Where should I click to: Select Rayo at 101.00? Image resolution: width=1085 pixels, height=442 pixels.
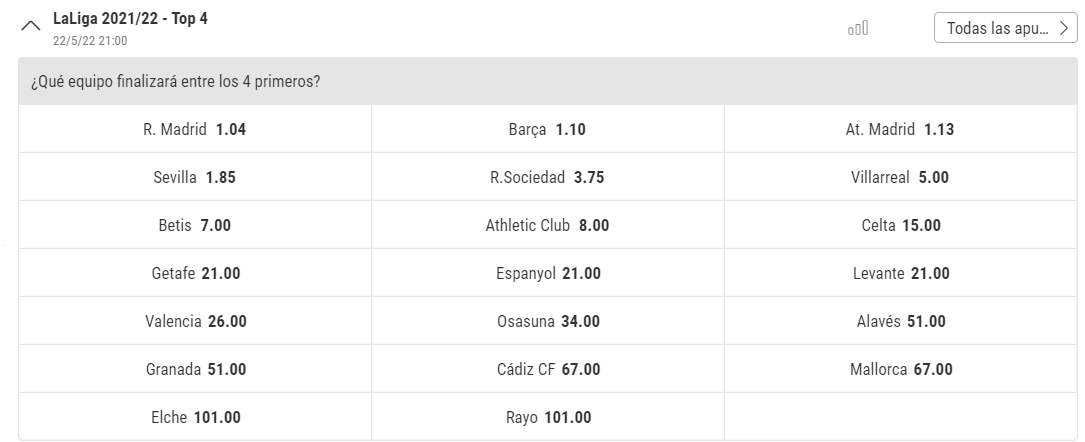pyautogui.click(x=547, y=418)
